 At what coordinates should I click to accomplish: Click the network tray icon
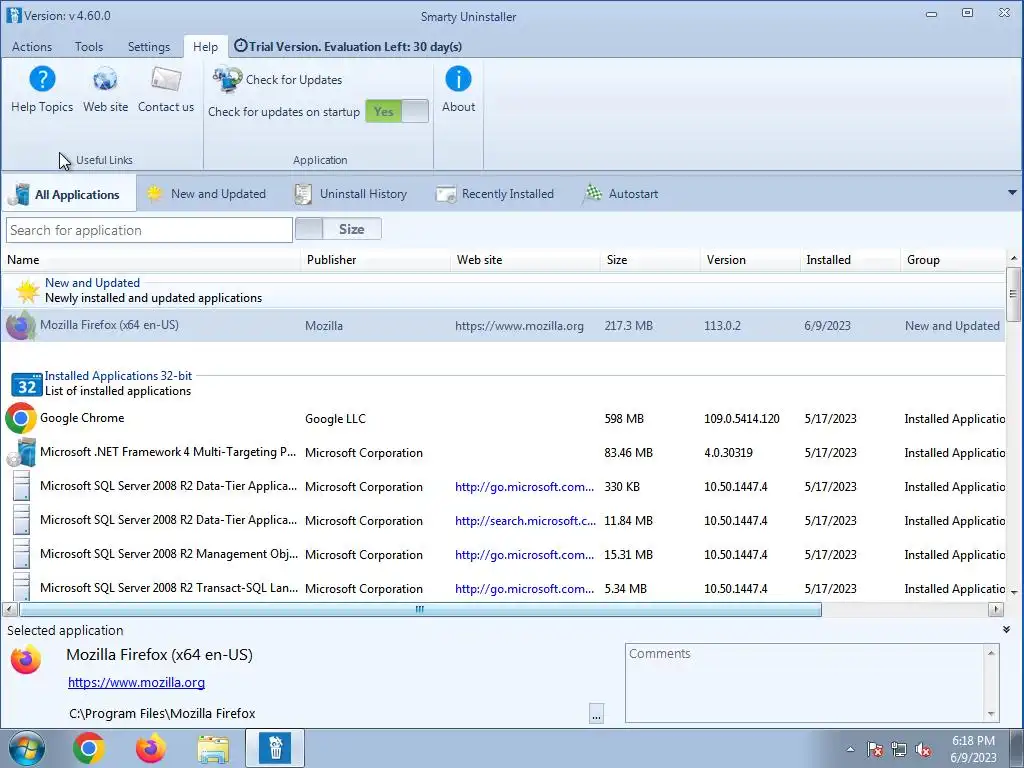tap(899, 749)
